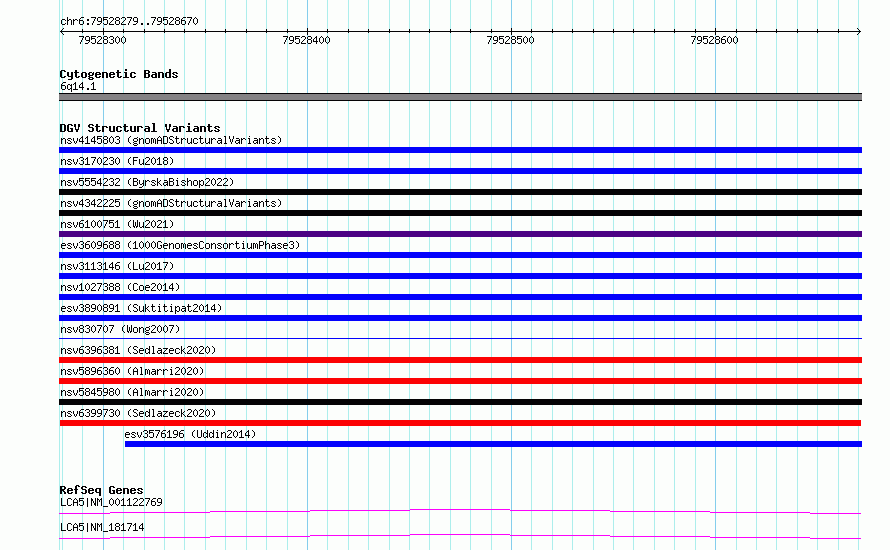Click the blue bar for nsv3170230

coord(460,171)
